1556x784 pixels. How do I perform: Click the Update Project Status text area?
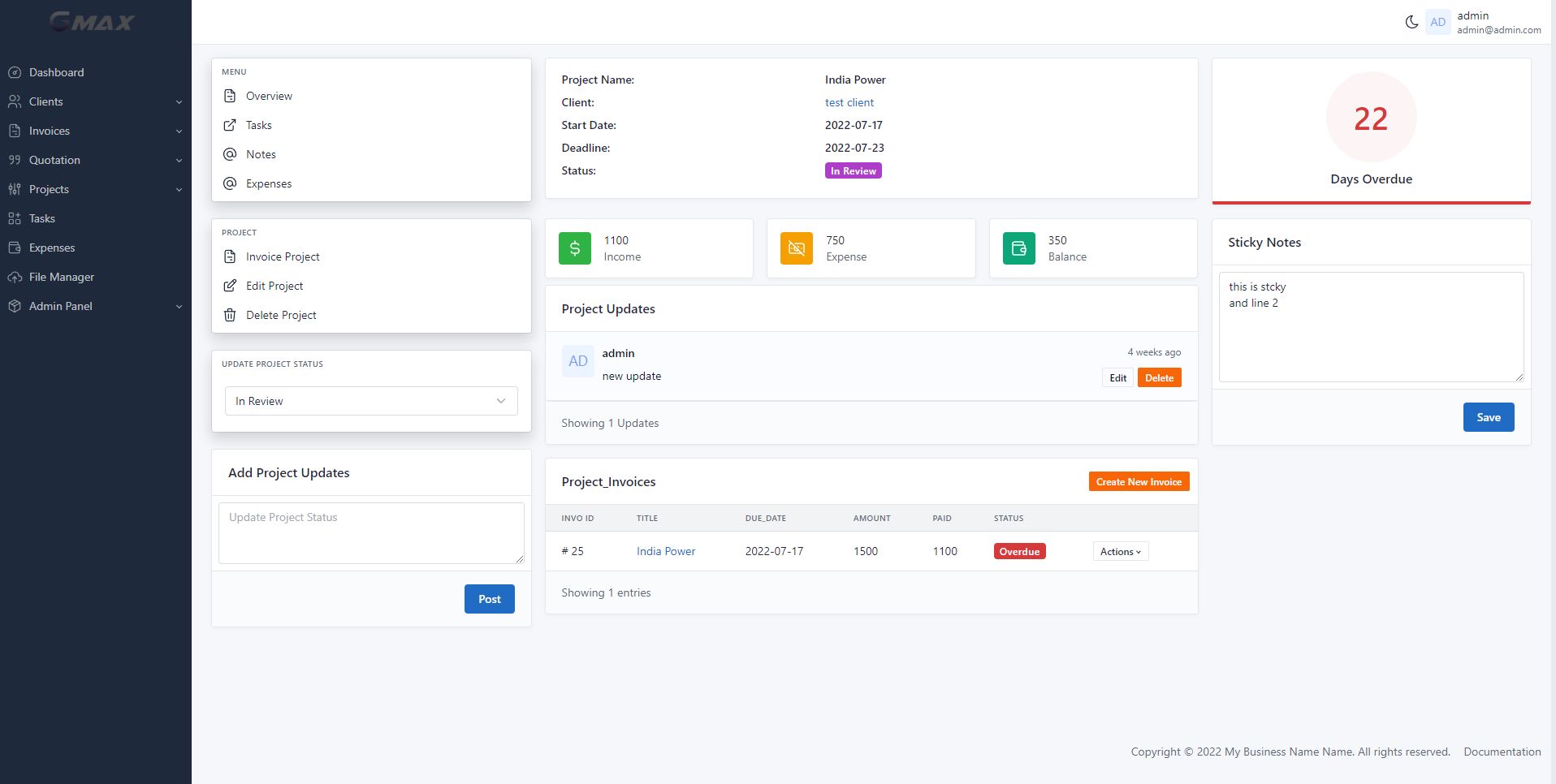pos(371,532)
